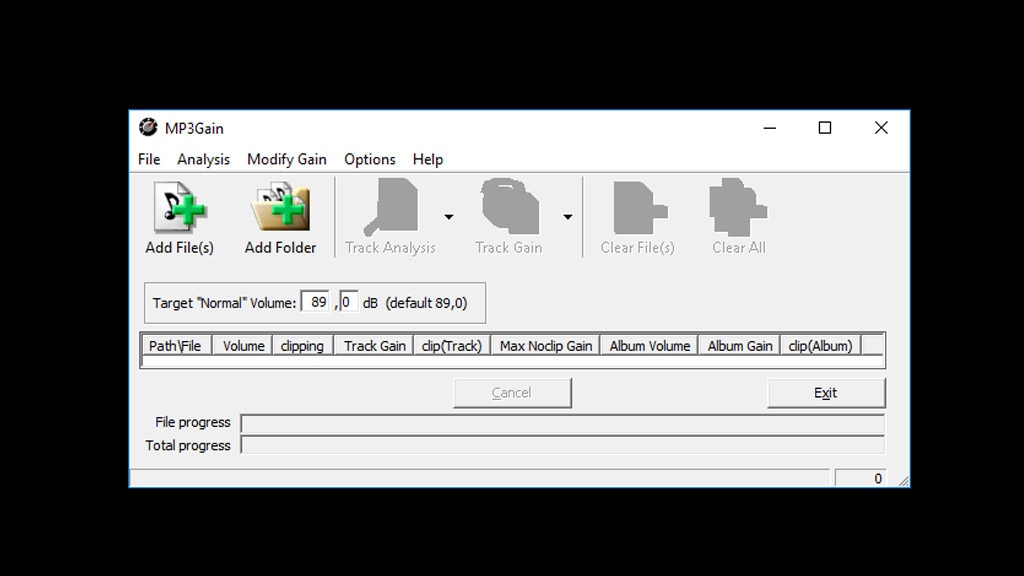Sort by the clip(Album) column header
The height and width of the screenshot is (576, 1024).
pos(821,345)
